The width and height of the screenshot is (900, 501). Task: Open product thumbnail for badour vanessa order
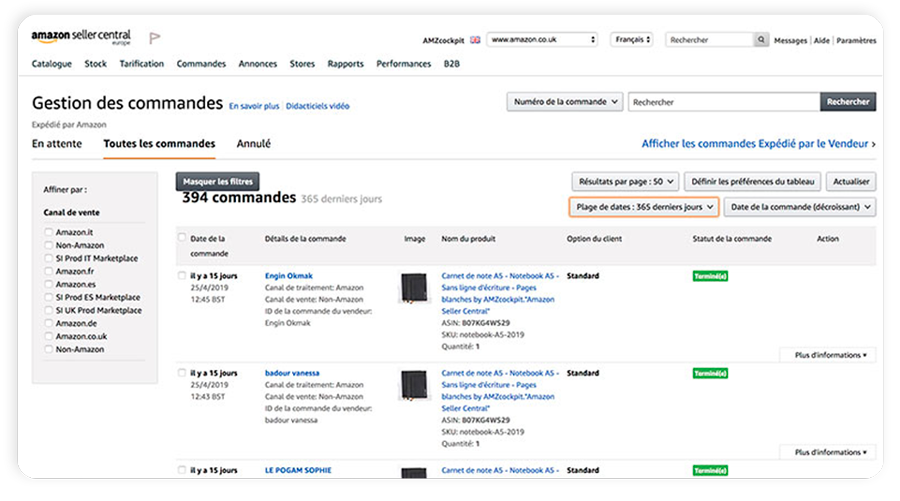(x=414, y=385)
